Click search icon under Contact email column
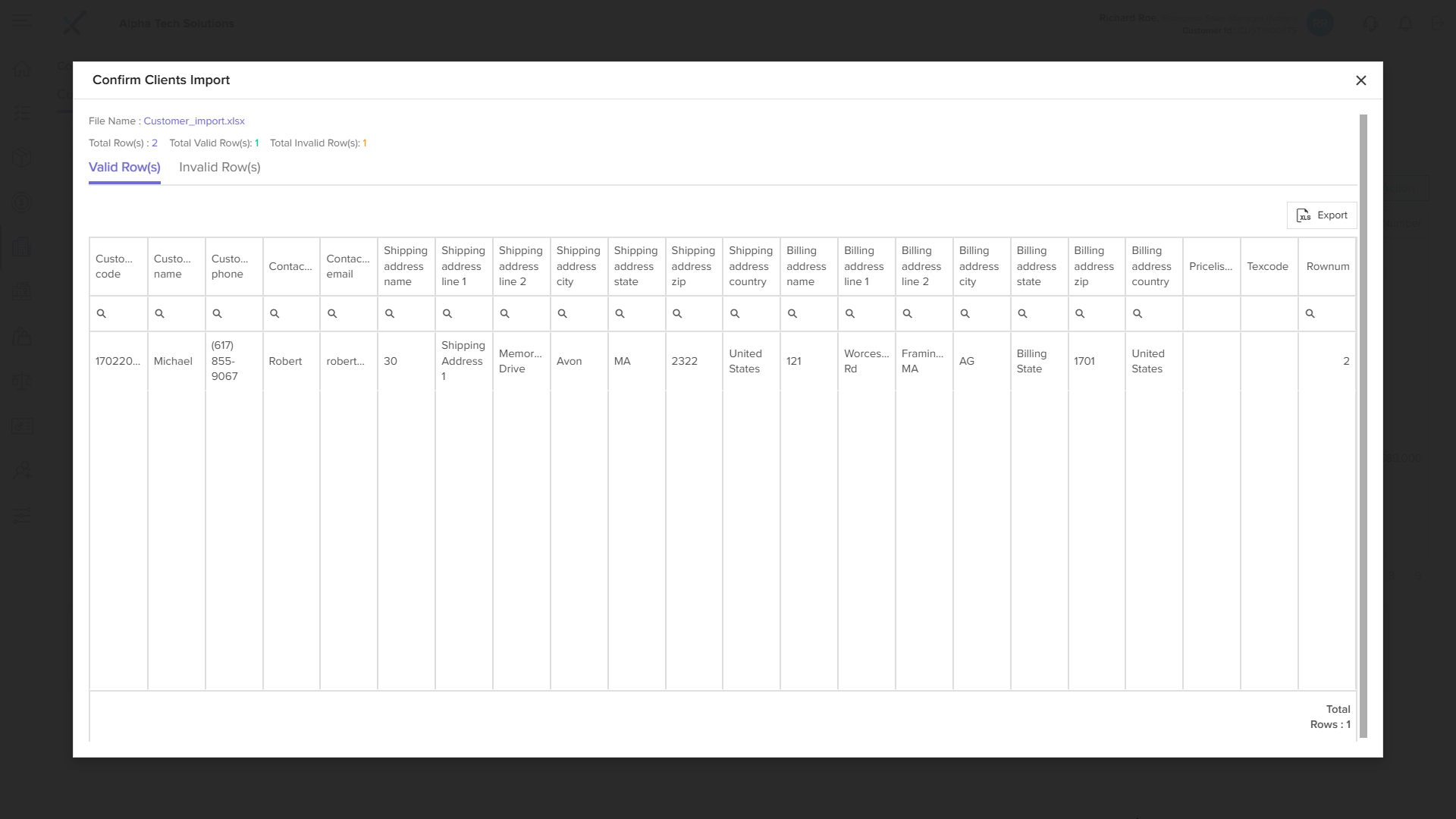 [x=332, y=314]
